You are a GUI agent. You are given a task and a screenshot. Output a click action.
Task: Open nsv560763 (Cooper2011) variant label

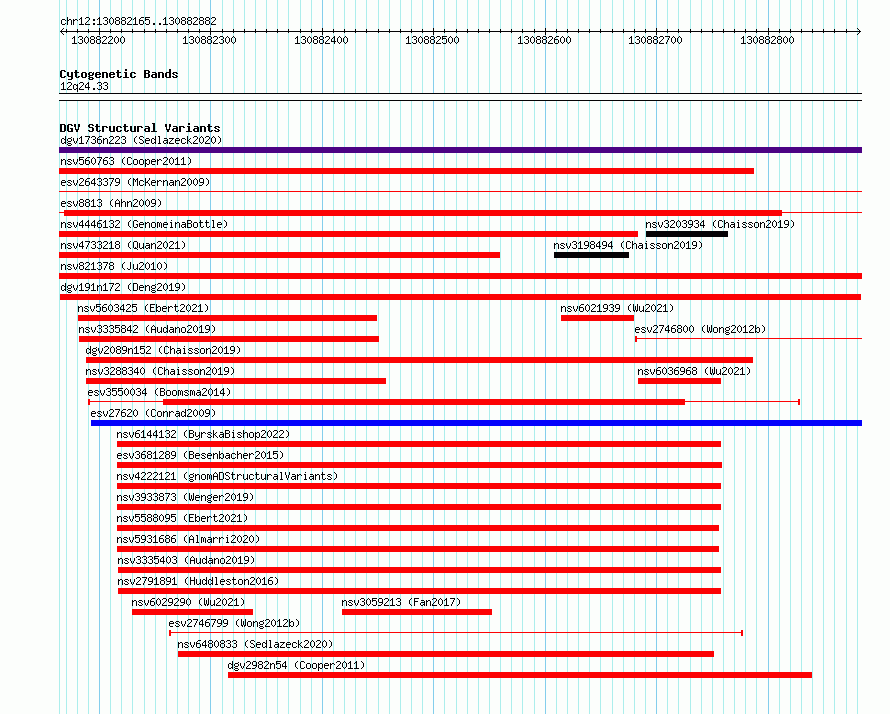126,161
